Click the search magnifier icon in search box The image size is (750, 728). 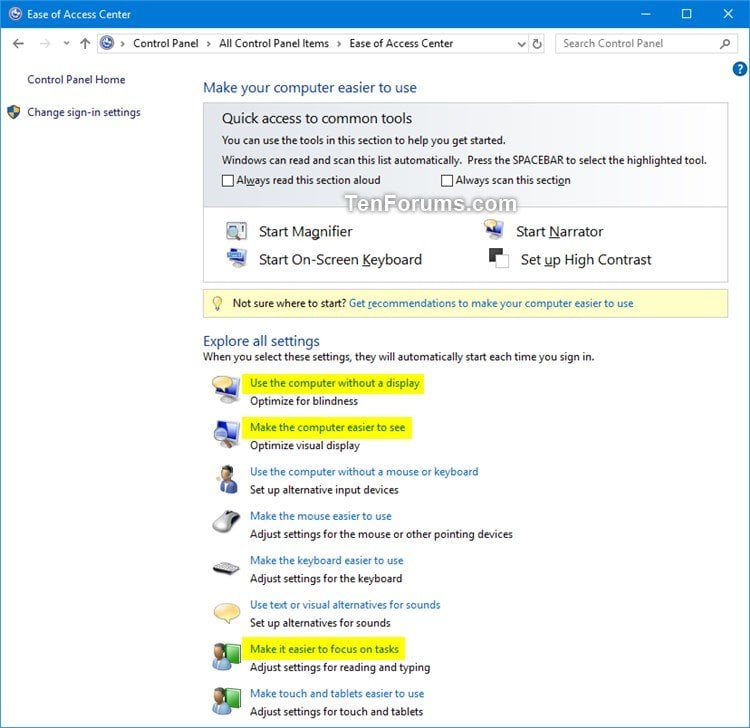[x=725, y=44]
